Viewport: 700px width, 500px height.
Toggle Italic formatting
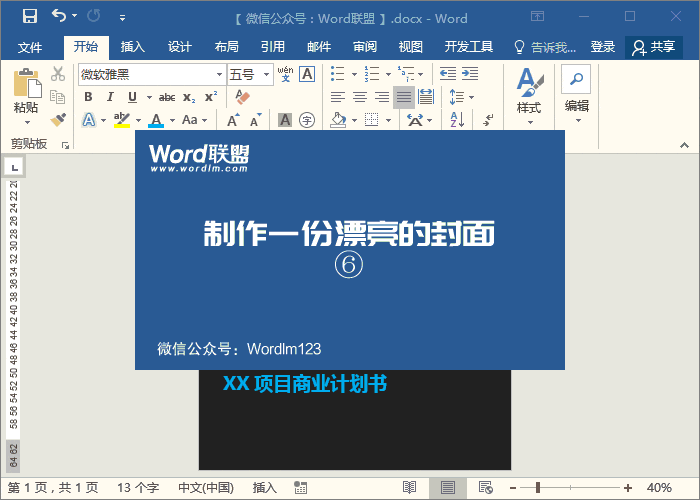tap(110, 97)
